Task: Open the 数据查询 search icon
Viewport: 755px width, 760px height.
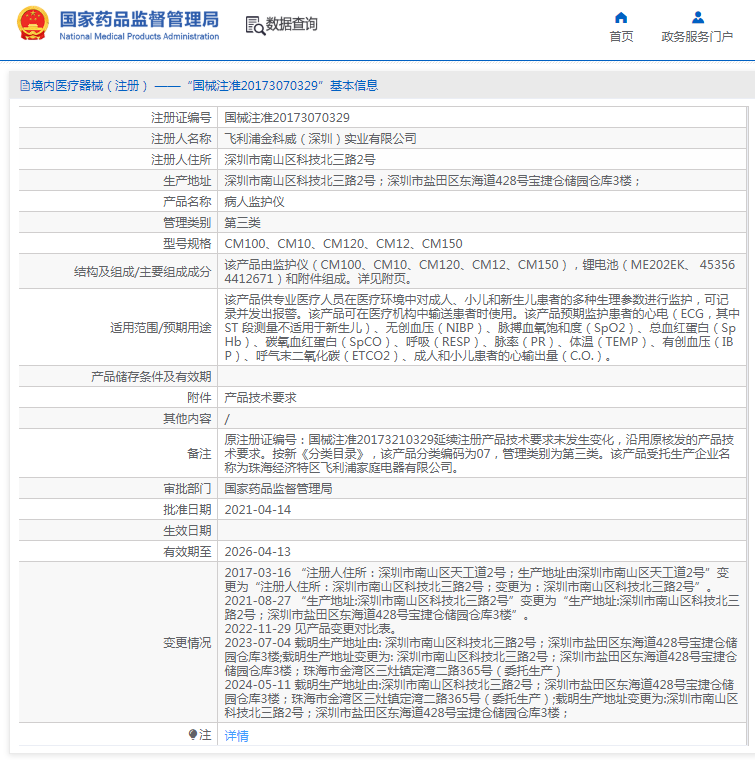Action: click(255, 25)
